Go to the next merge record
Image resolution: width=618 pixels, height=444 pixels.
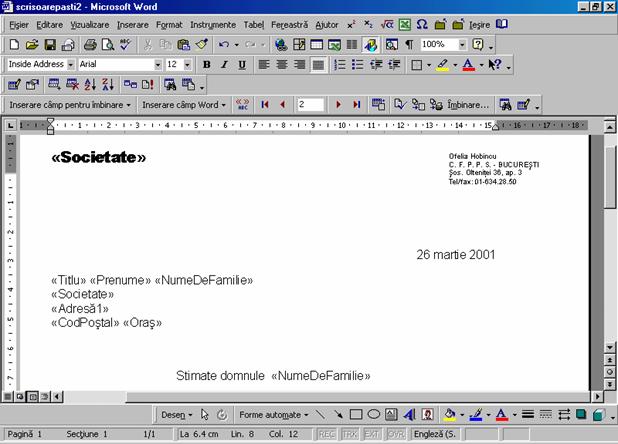click(x=339, y=104)
